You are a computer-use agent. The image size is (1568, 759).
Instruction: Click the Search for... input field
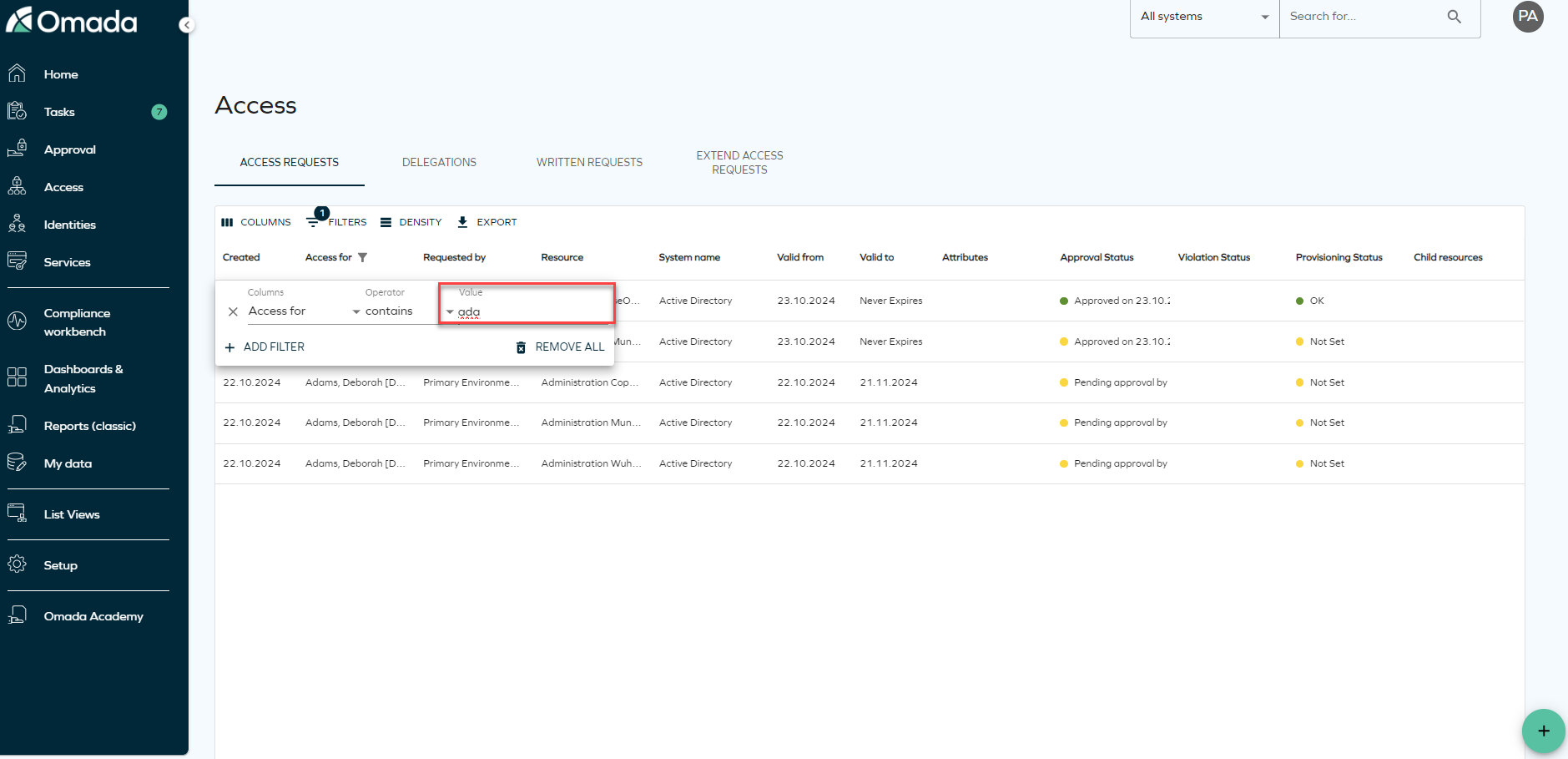1364,16
